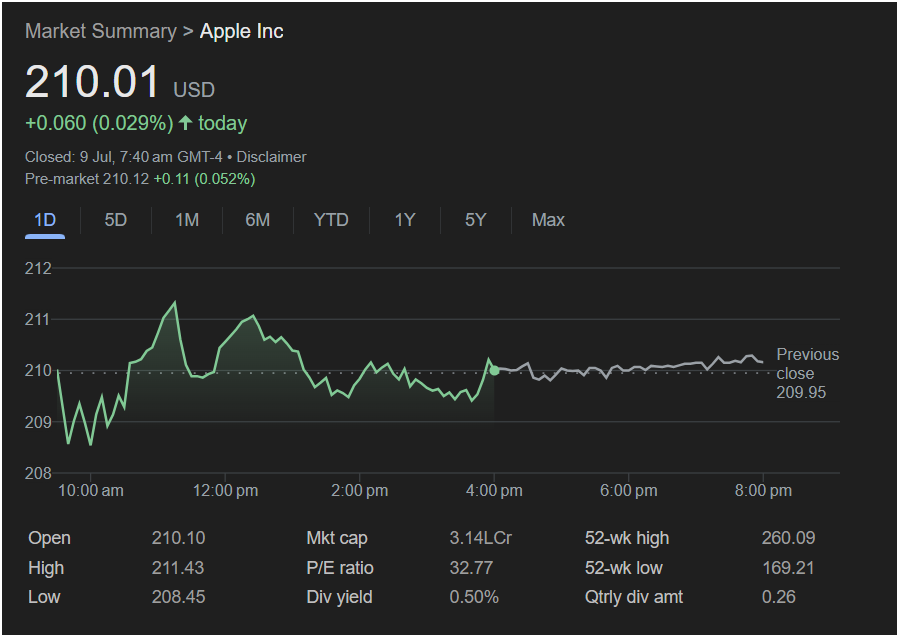
Task: Open the Market Summary breadcrumb link
Action: tap(101, 31)
